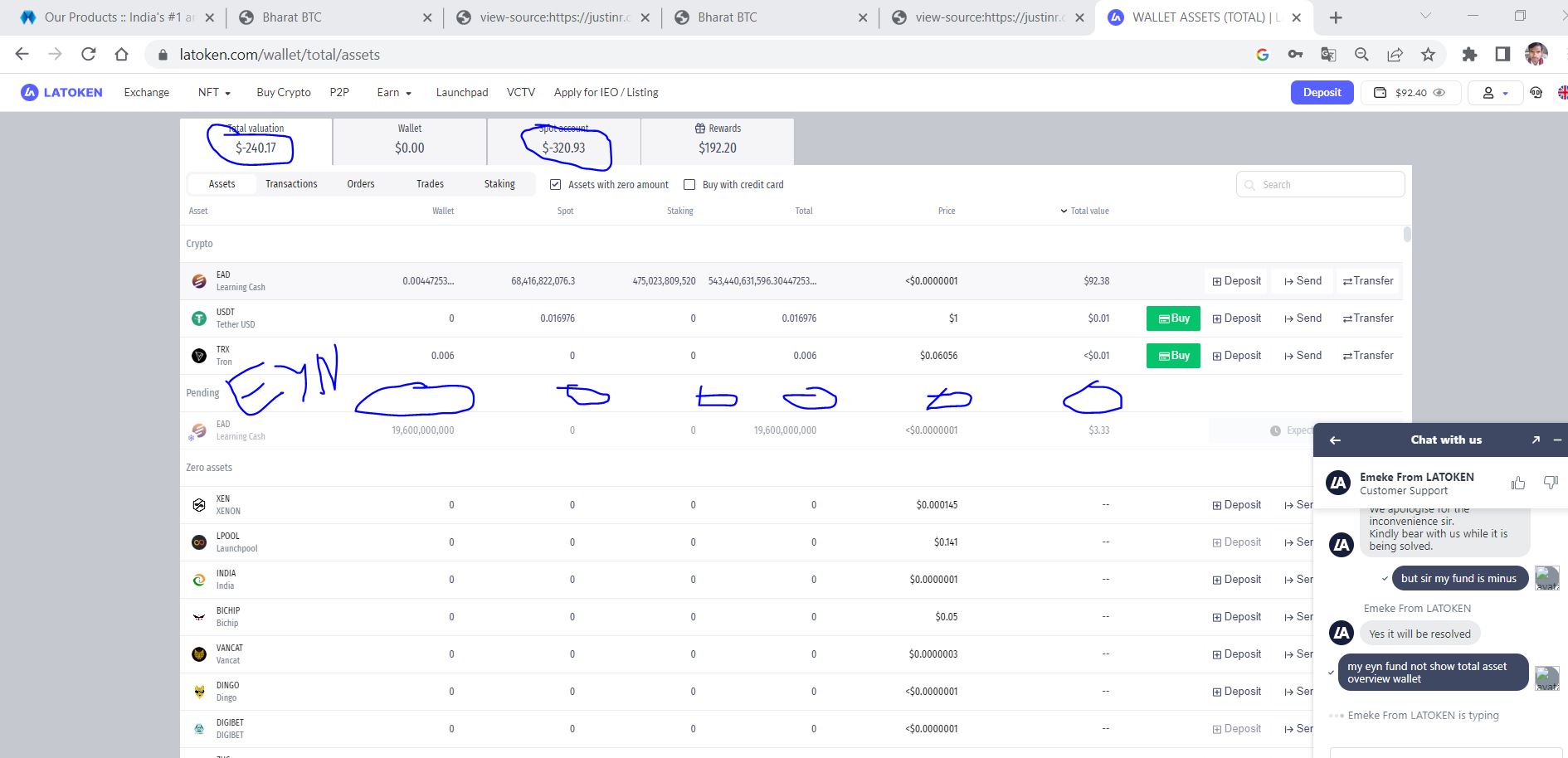Open P2P menu item
The width and height of the screenshot is (1568, 758).
click(x=339, y=93)
